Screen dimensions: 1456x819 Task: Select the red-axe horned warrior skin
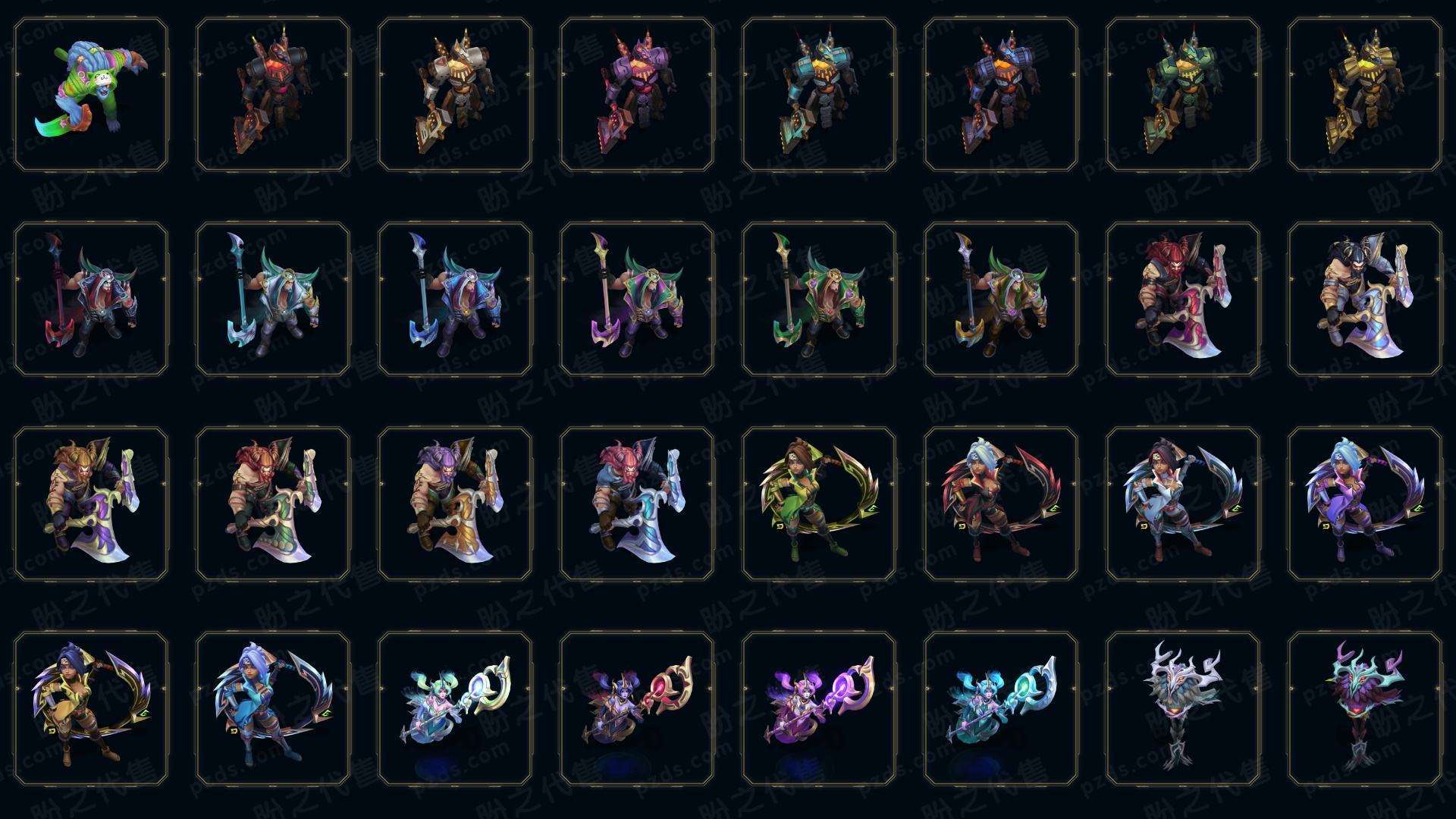coord(91,300)
